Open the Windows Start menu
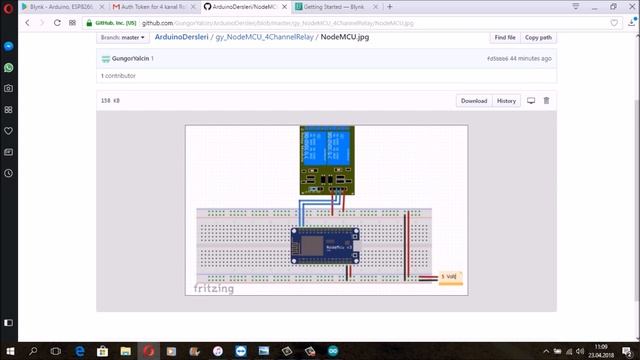The image size is (640, 360). coord(10,351)
